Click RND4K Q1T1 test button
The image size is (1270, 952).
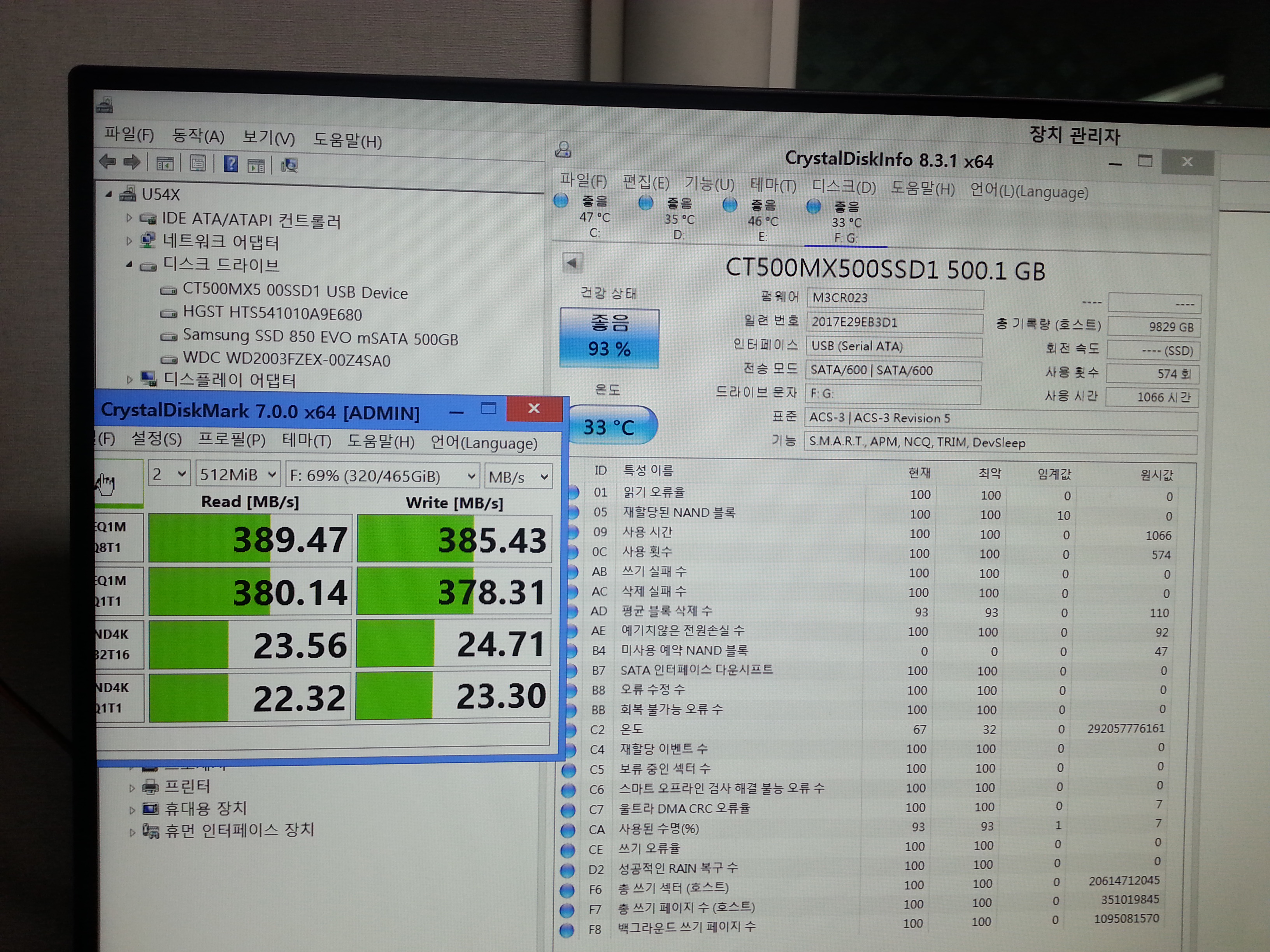click(x=119, y=698)
